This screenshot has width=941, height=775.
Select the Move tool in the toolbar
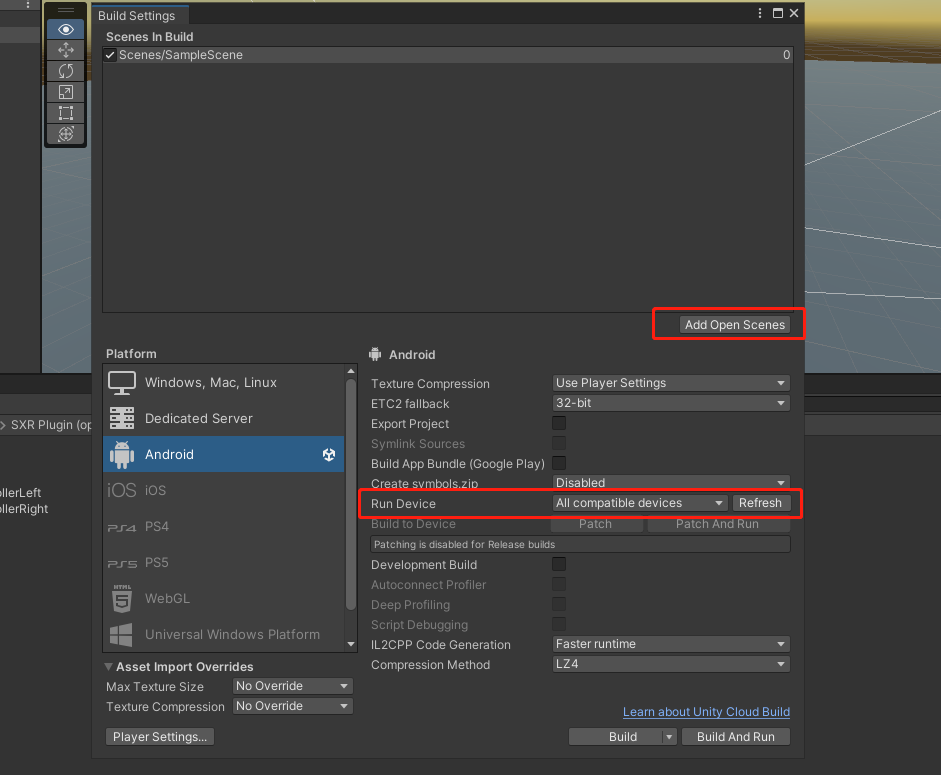pyautogui.click(x=65, y=50)
